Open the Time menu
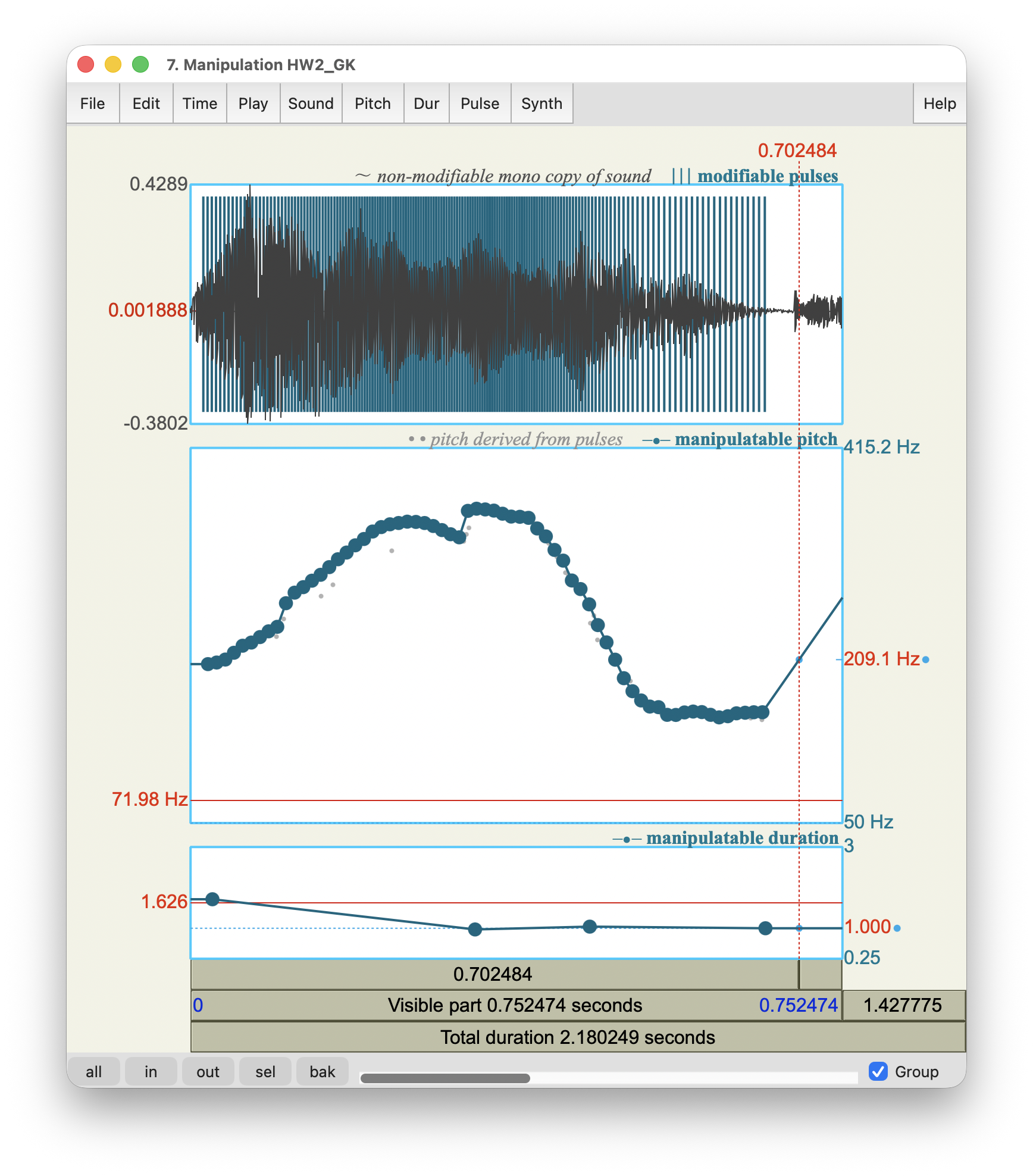 tap(199, 104)
